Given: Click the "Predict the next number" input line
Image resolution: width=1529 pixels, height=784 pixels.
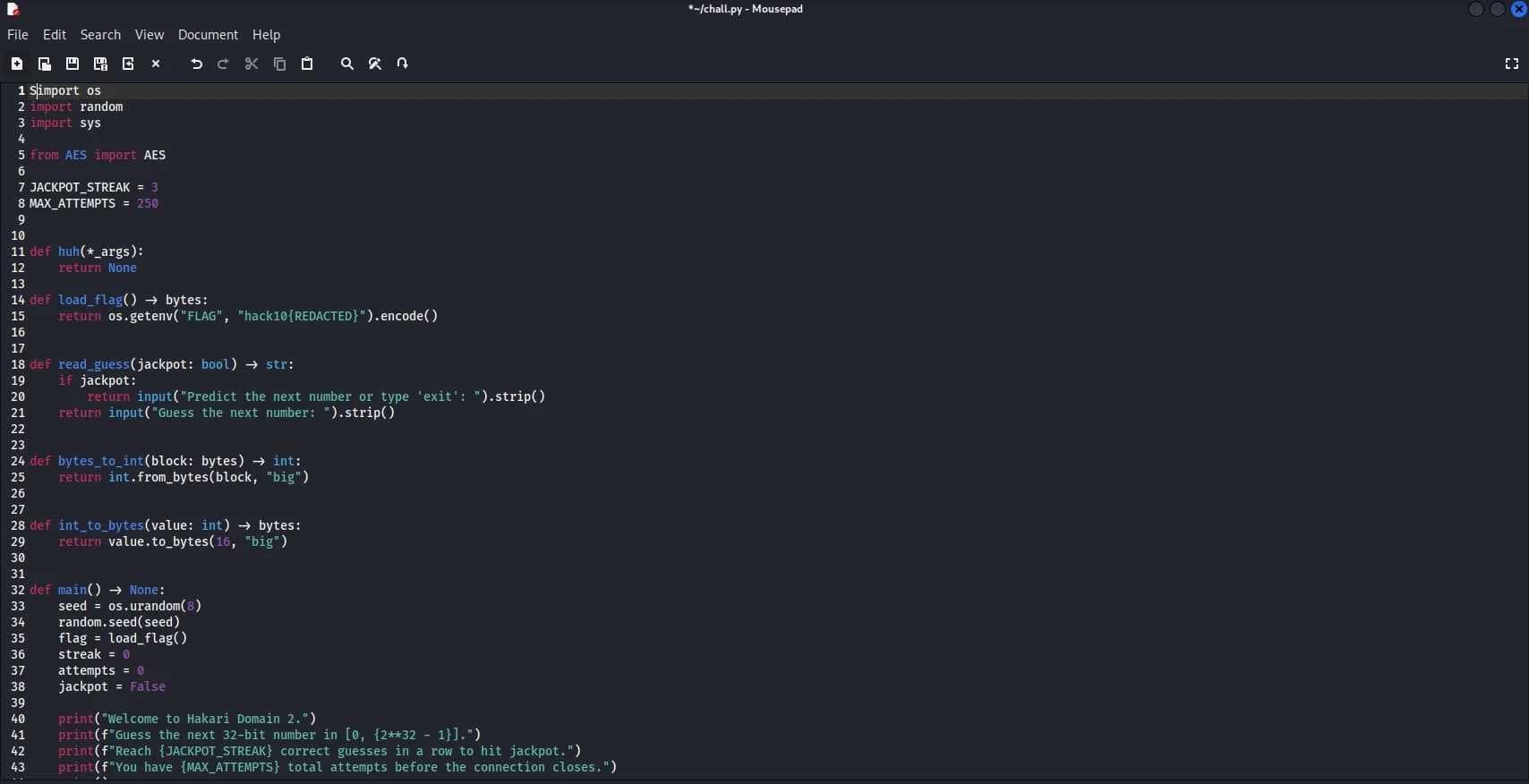Looking at the screenshot, I should coord(316,396).
